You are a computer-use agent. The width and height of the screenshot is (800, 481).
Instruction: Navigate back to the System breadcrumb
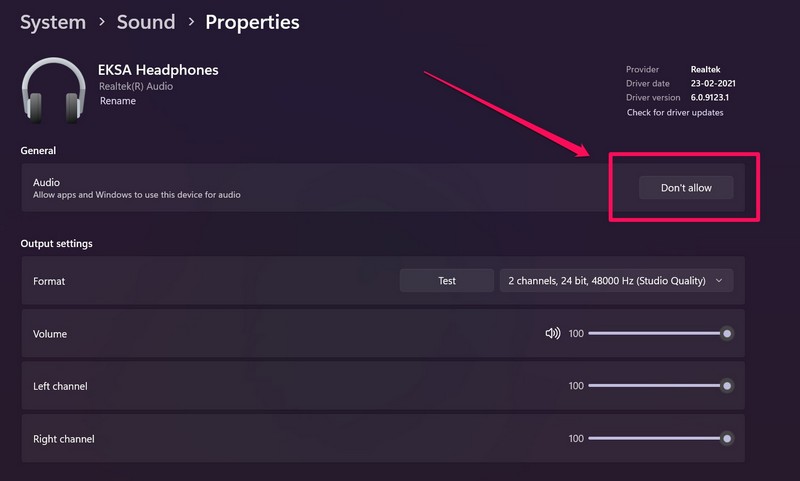point(52,21)
